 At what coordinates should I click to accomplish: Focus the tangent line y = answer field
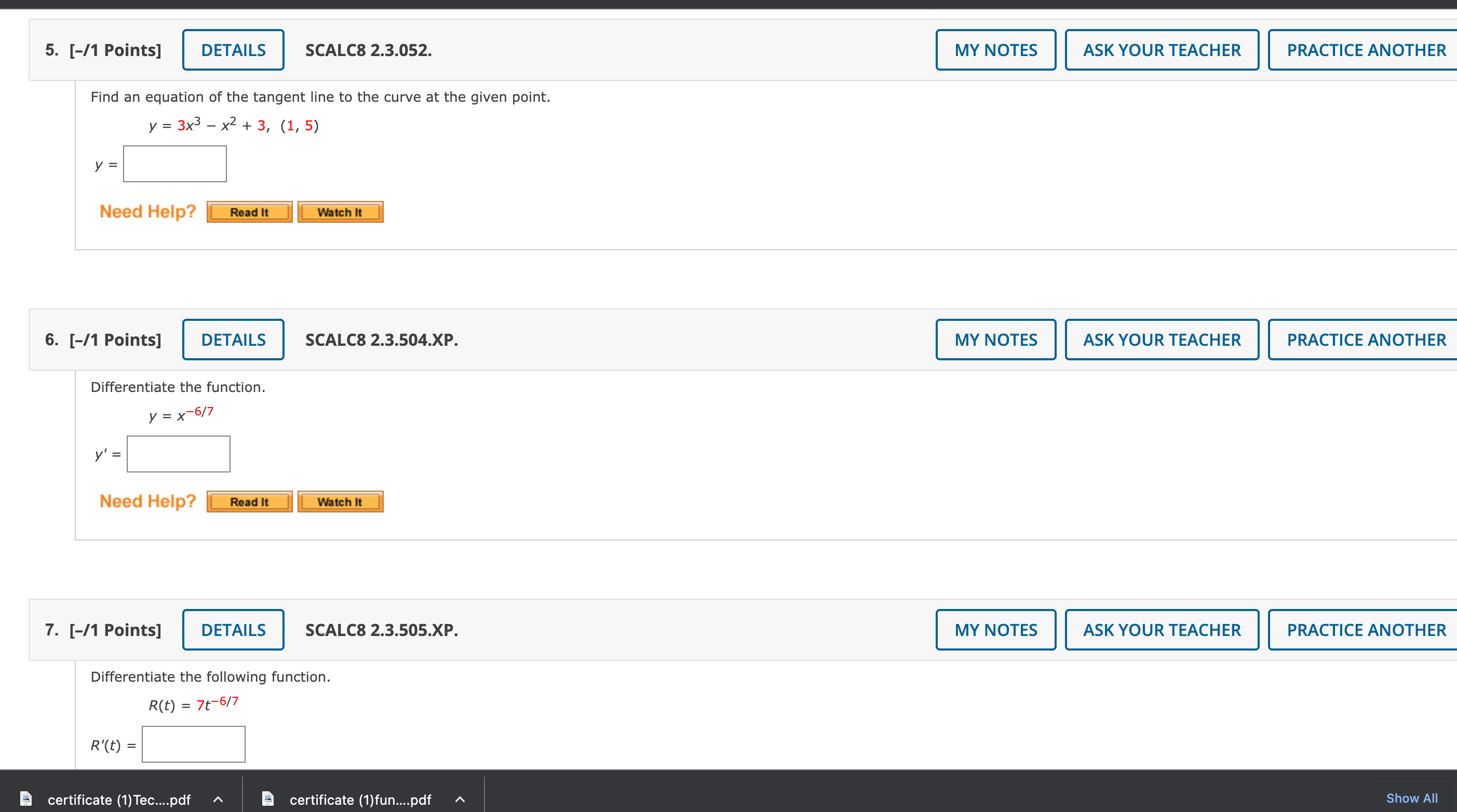click(x=175, y=164)
